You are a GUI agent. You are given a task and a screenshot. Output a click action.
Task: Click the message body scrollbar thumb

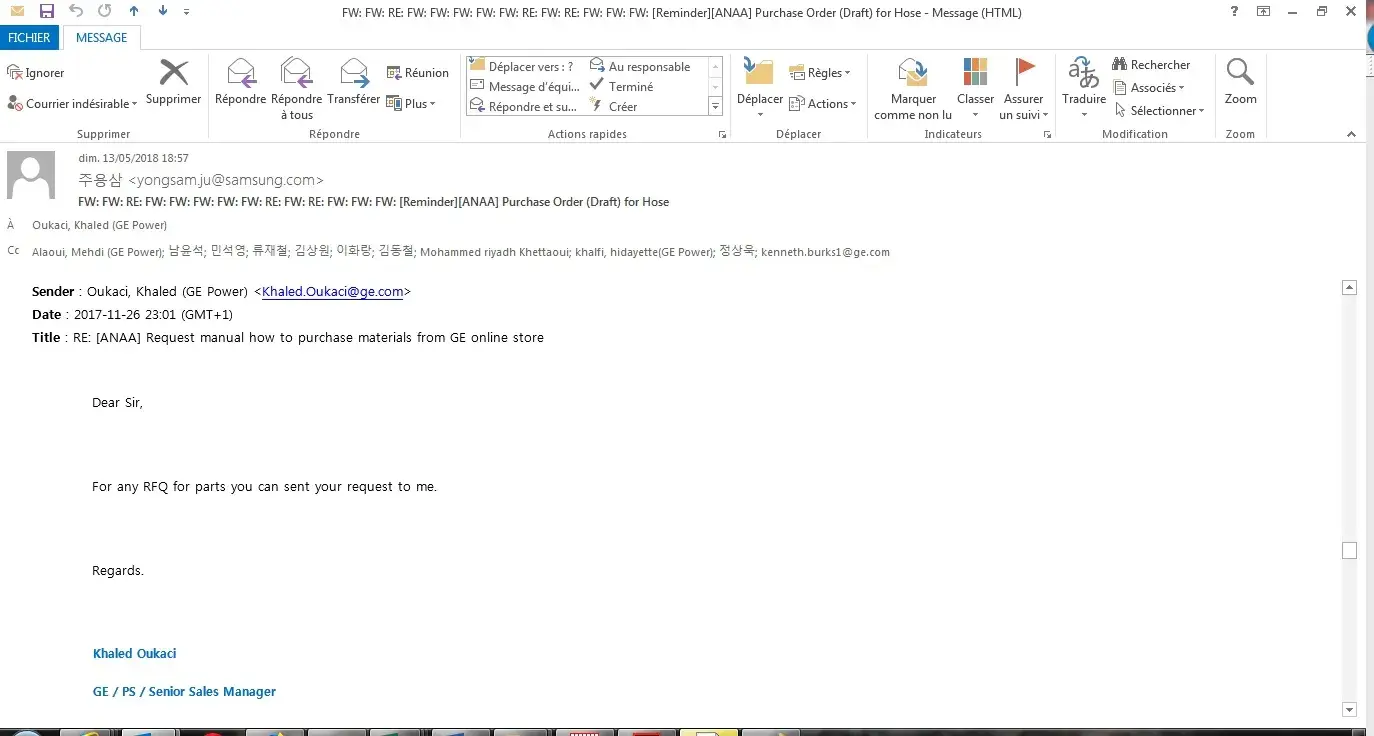coord(1349,551)
